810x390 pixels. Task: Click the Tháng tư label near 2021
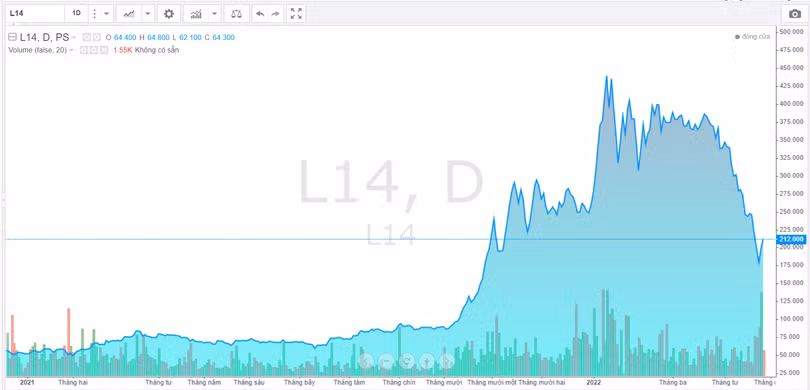point(158,382)
